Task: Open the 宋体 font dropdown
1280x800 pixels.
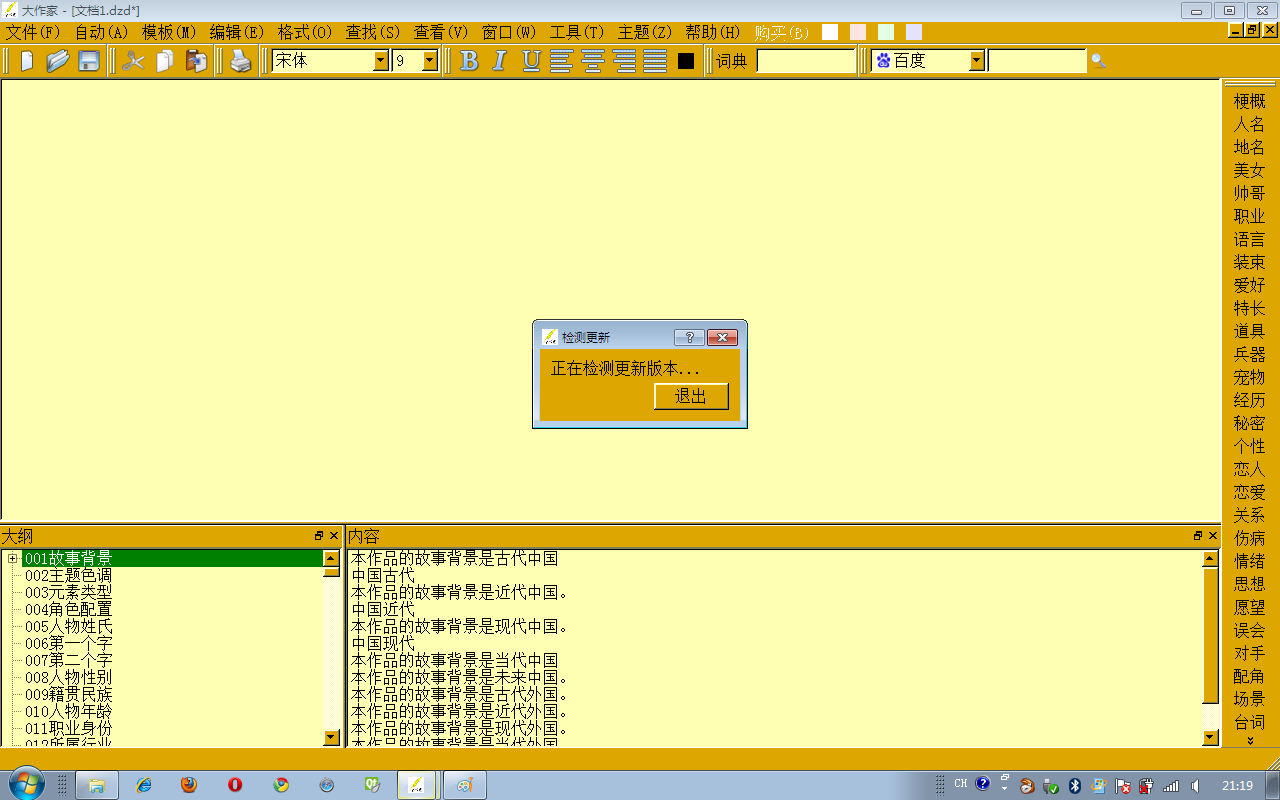Action: pos(381,61)
